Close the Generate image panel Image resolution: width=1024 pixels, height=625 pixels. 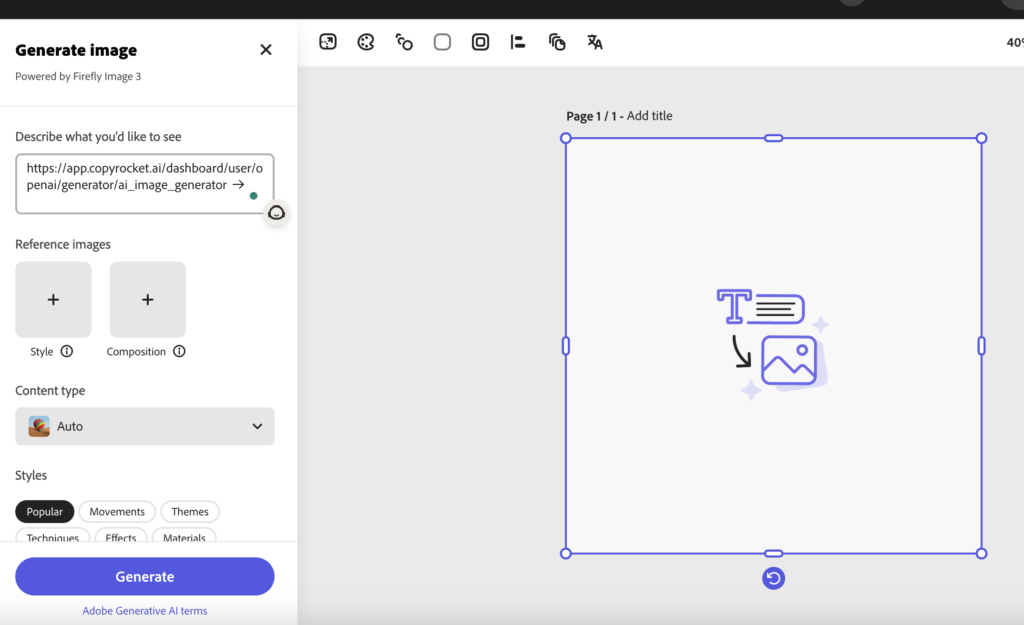point(266,50)
